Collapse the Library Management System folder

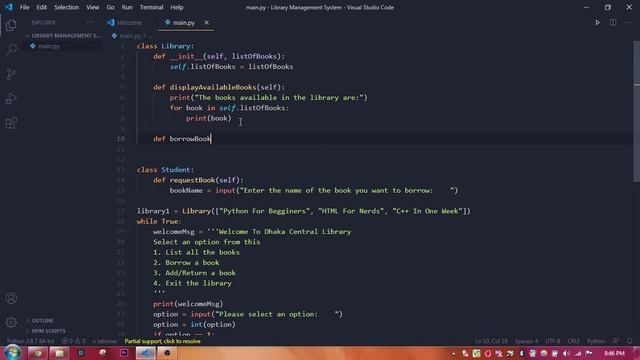63,36
